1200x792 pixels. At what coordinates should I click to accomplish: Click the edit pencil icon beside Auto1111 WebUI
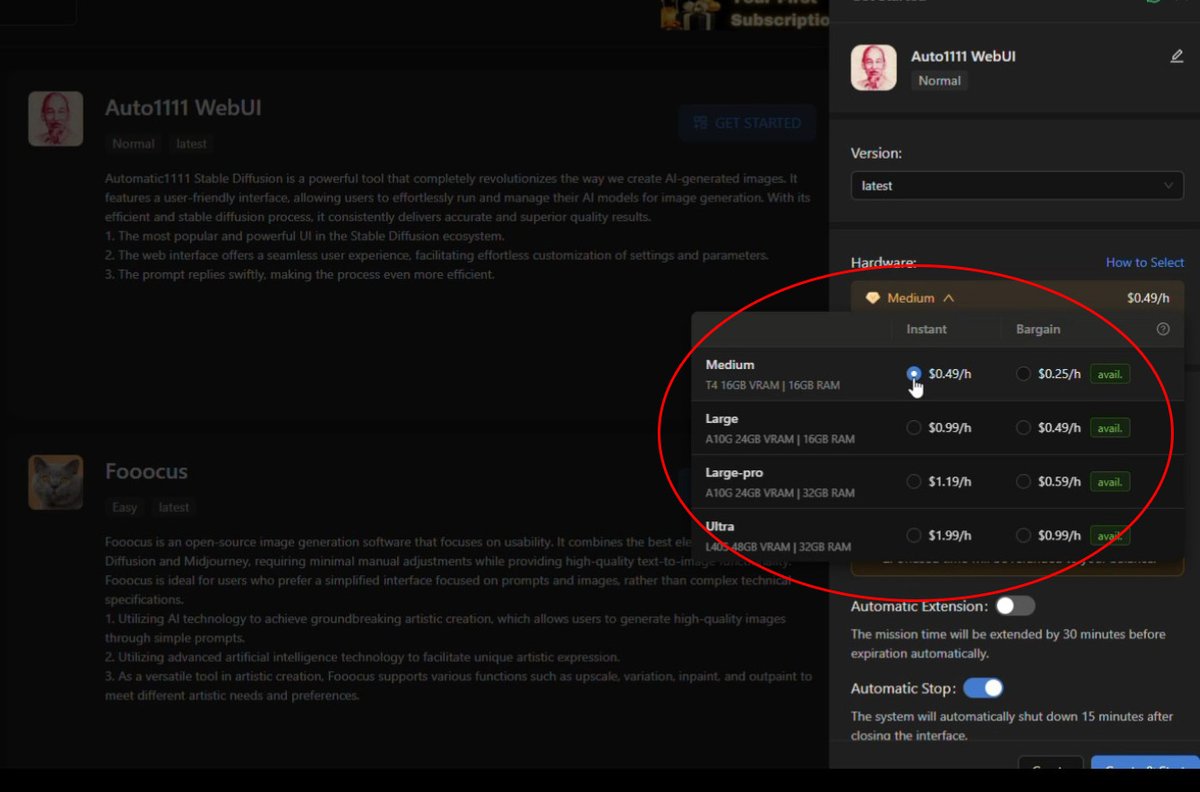coord(1176,57)
